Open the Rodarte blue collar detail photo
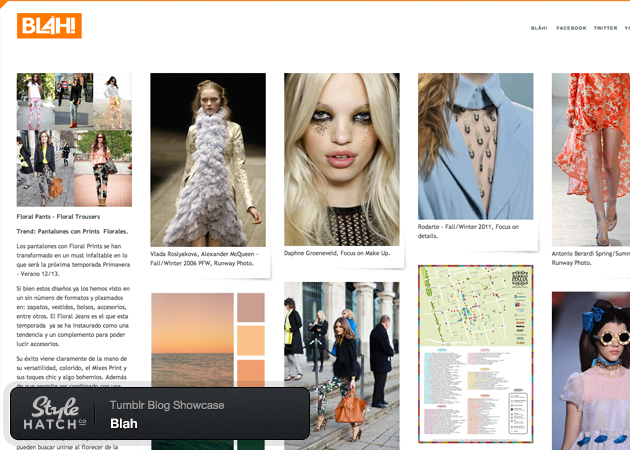 click(x=475, y=146)
